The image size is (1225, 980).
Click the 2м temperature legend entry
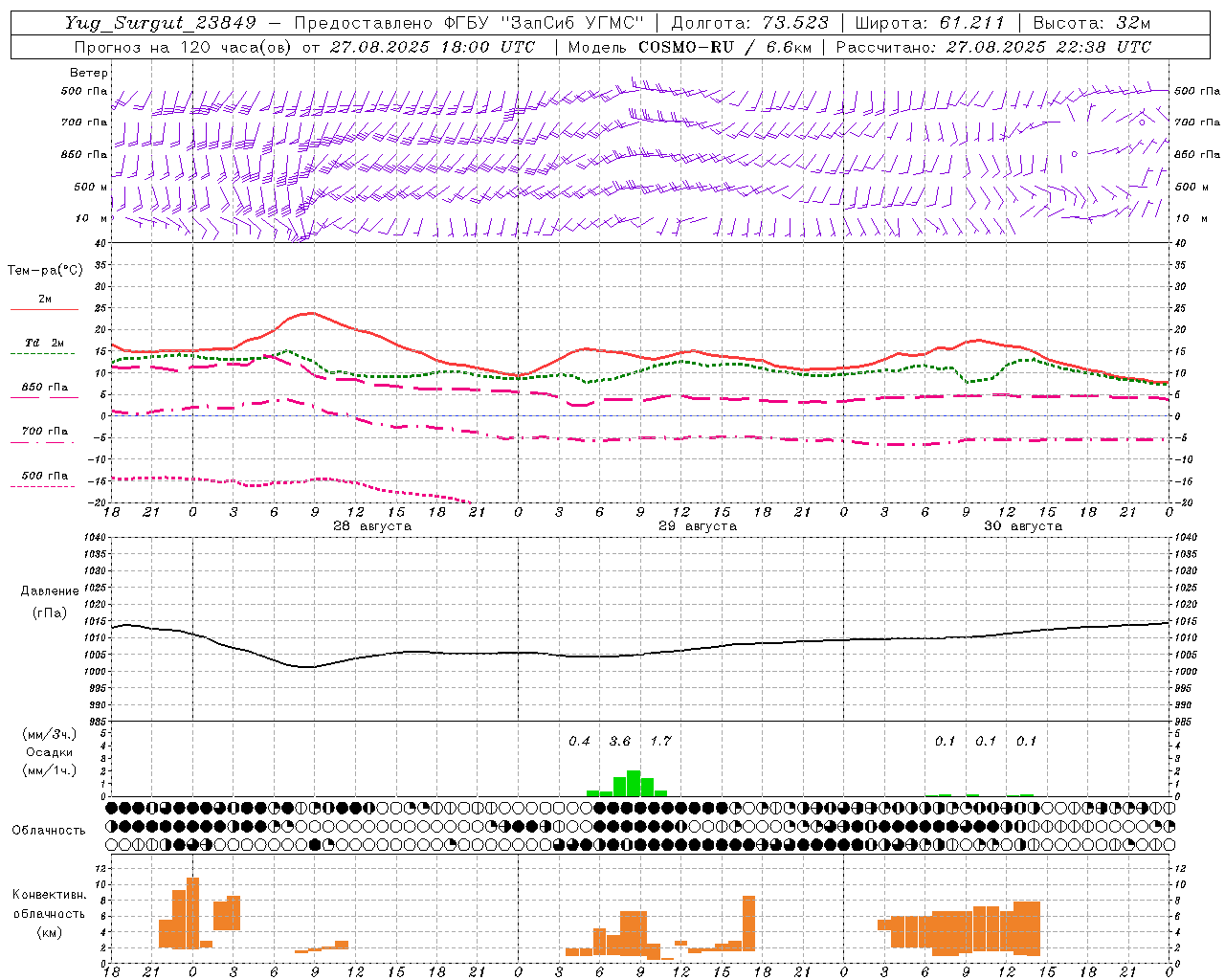coord(45,300)
